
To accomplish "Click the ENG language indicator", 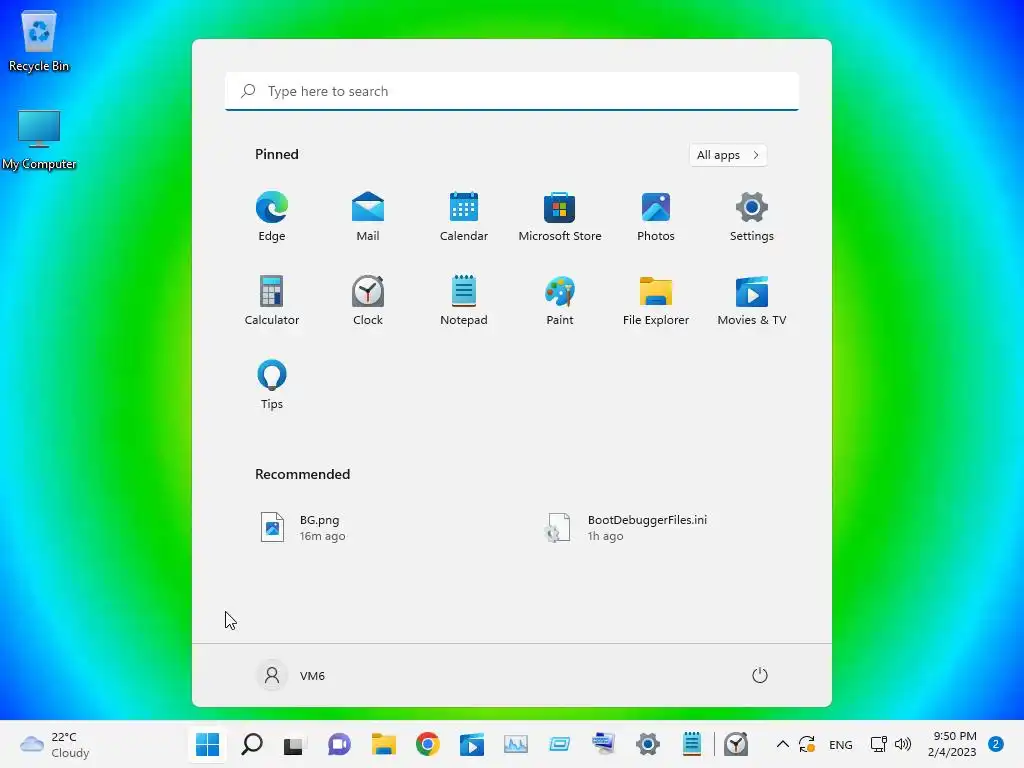I will [x=840, y=744].
